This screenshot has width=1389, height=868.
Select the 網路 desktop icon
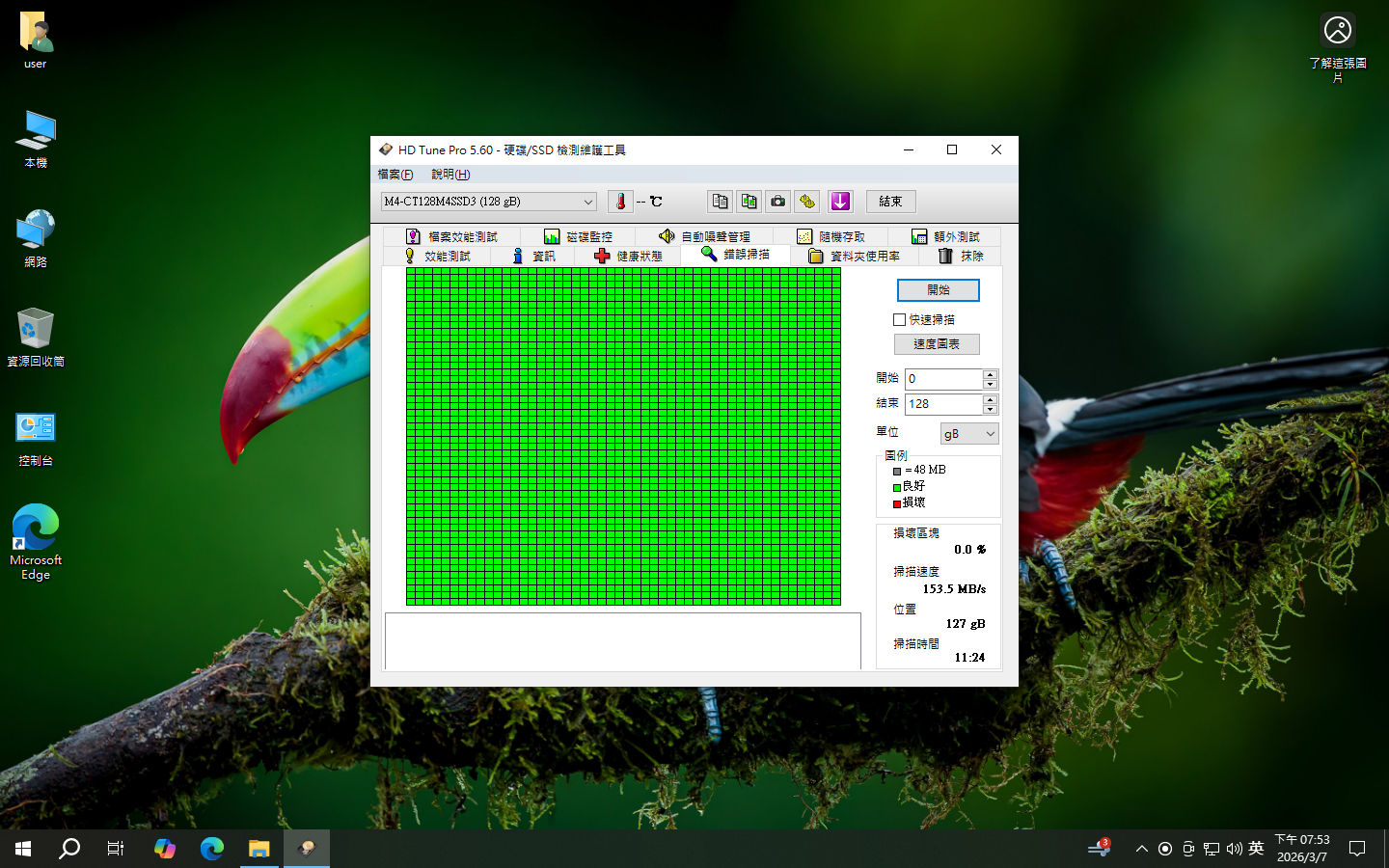coord(36,238)
